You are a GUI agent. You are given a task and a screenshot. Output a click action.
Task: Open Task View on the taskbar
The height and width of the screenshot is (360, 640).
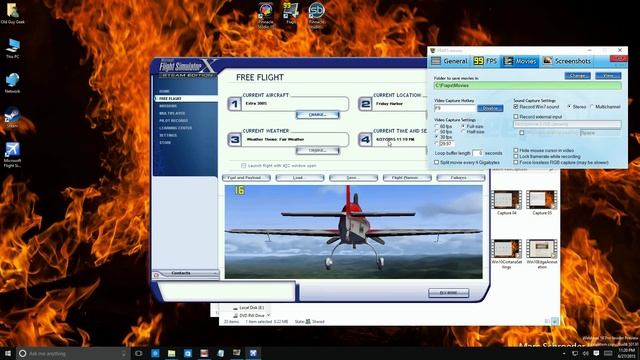pos(139,353)
